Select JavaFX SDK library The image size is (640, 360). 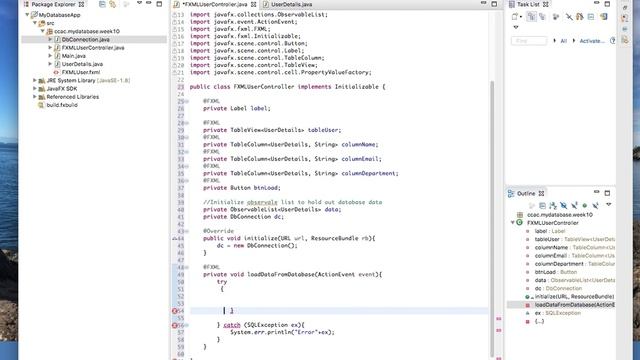point(62,89)
